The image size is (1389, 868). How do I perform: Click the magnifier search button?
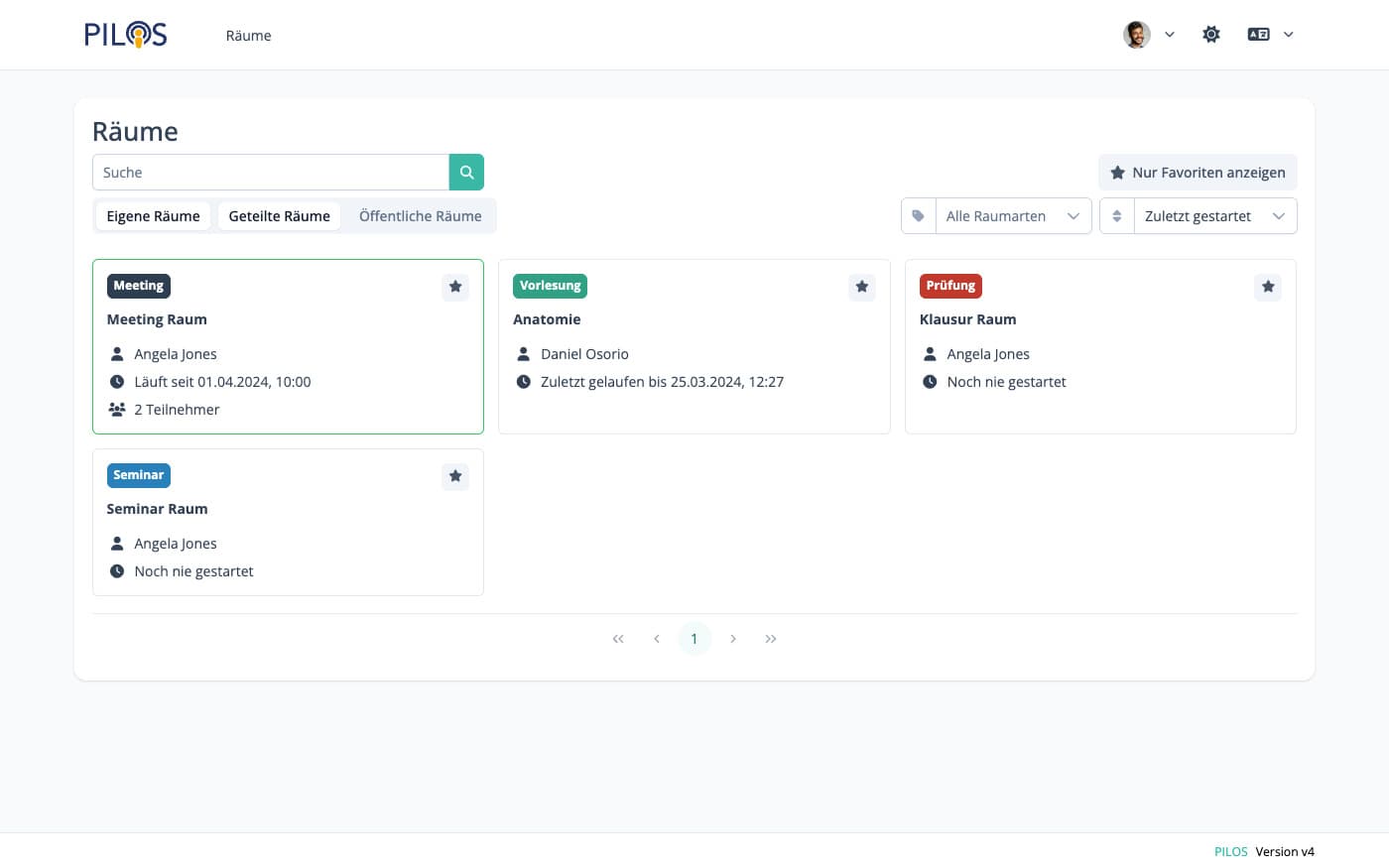click(466, 172)
